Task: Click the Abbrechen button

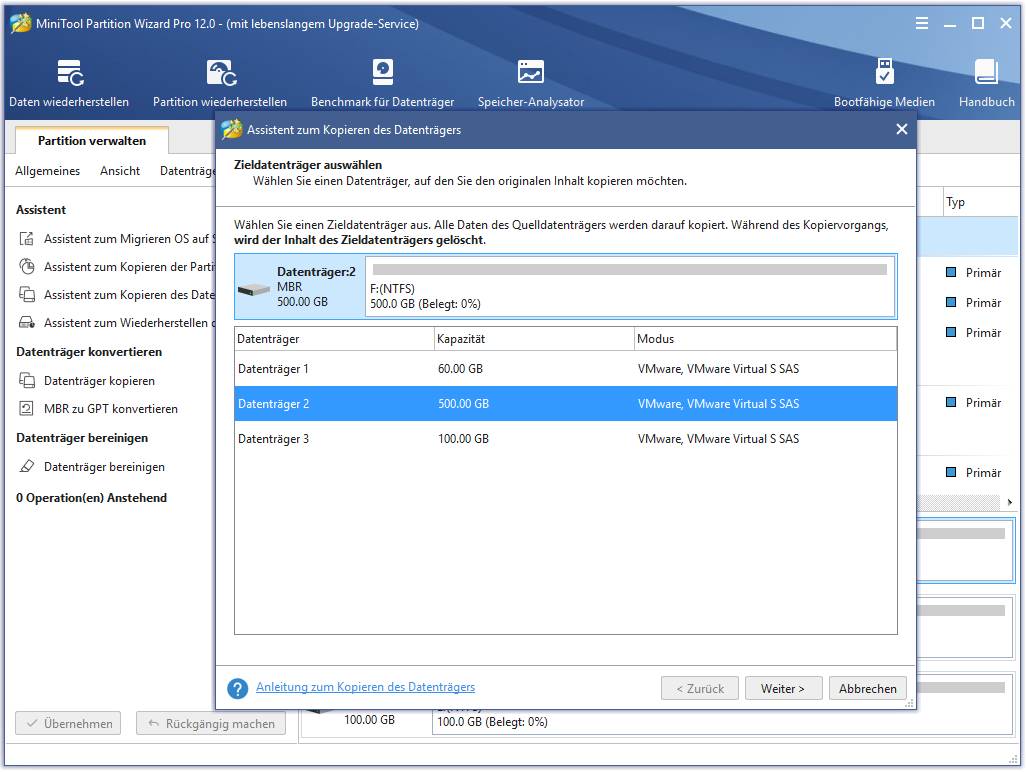Action: tap(868, 688)
